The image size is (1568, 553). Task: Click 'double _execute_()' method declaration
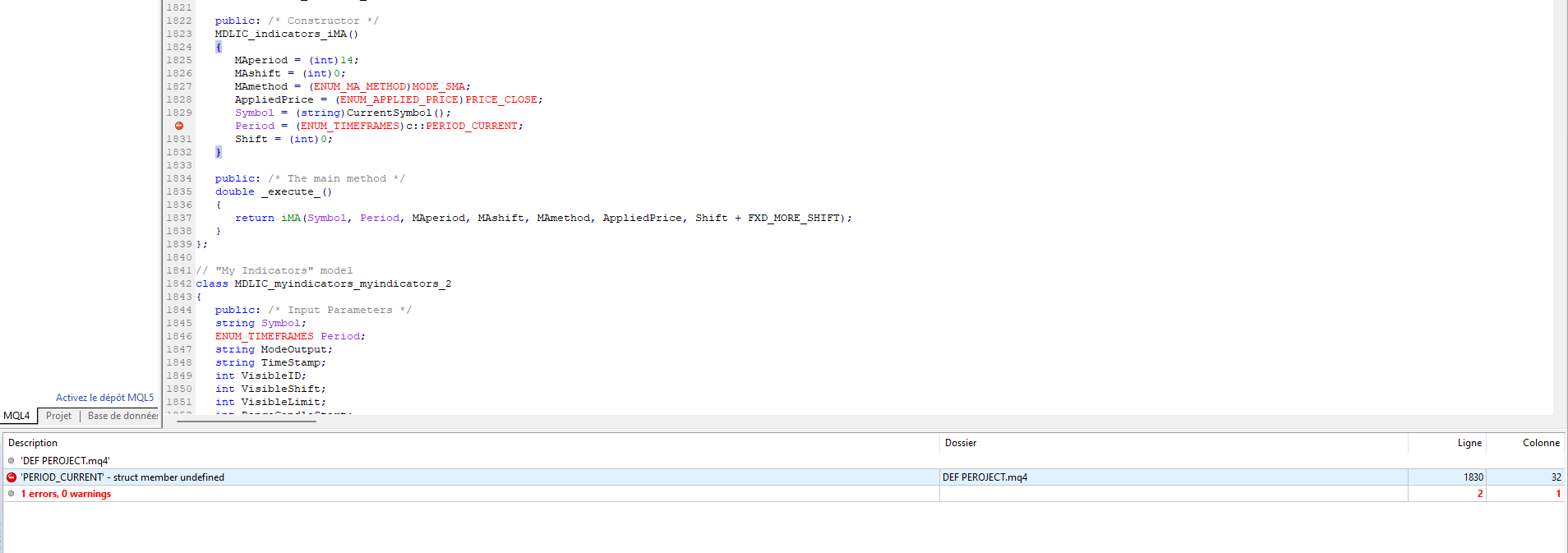pos(274,191)
